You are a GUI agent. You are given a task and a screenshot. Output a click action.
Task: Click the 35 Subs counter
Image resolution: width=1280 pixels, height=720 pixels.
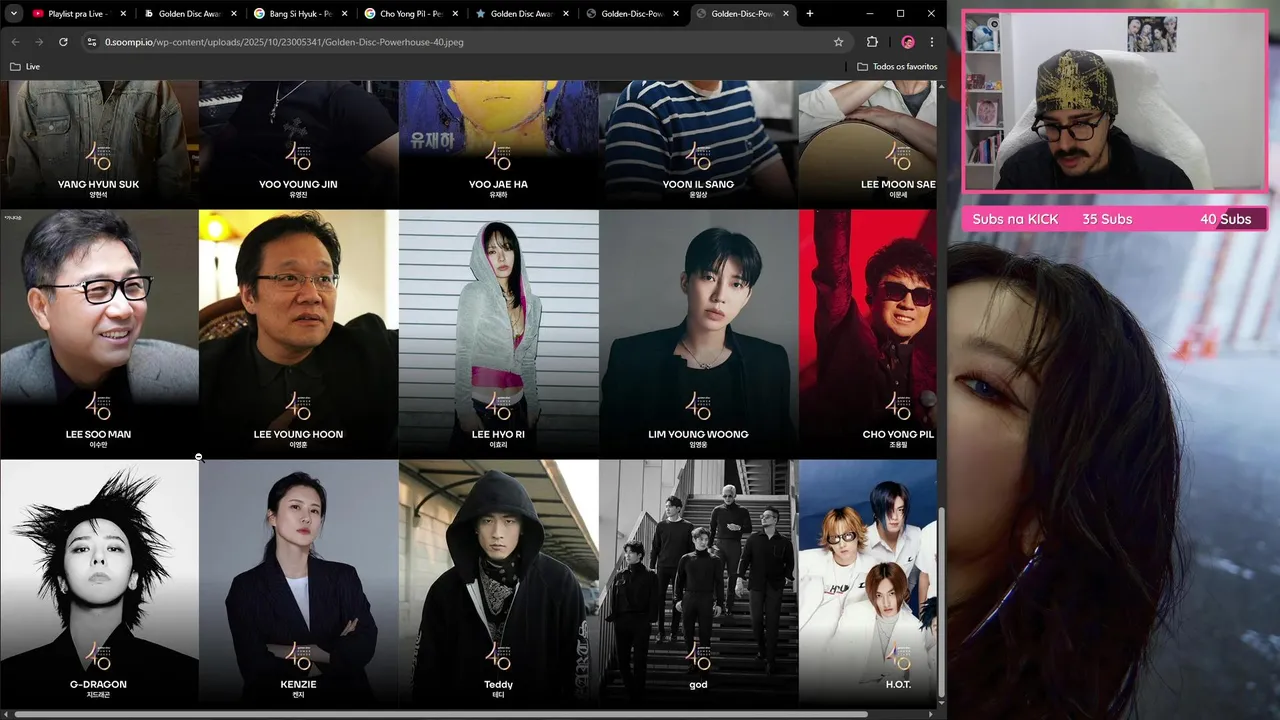pos(1107,219)
